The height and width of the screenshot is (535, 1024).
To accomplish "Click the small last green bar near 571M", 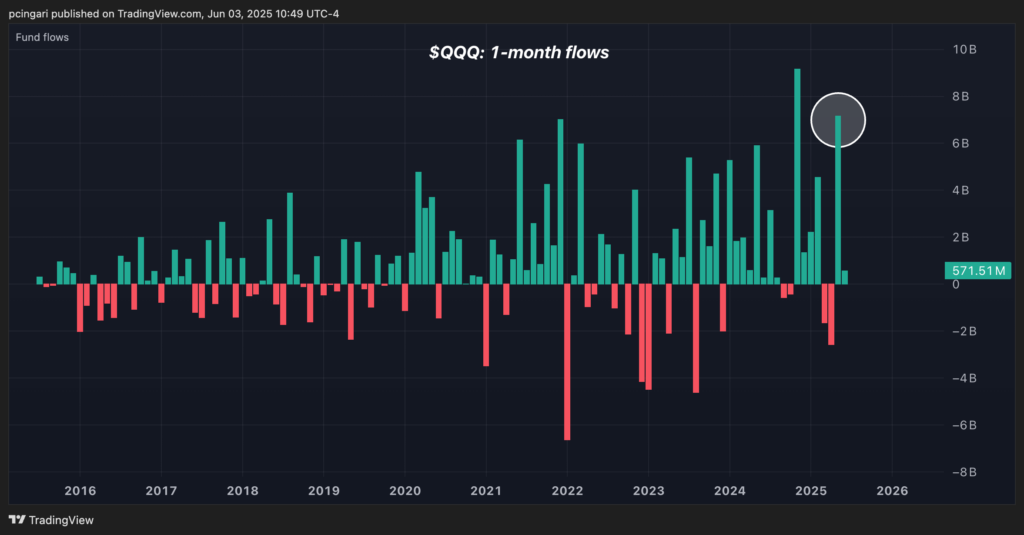I will [845, 278].
